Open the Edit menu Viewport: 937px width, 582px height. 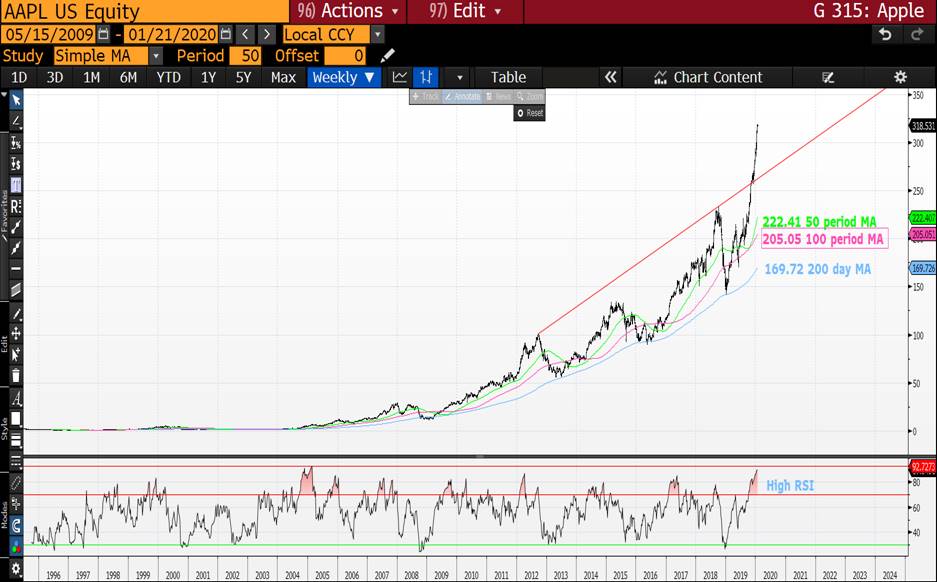pyautogui.click(x=465, y=11)
